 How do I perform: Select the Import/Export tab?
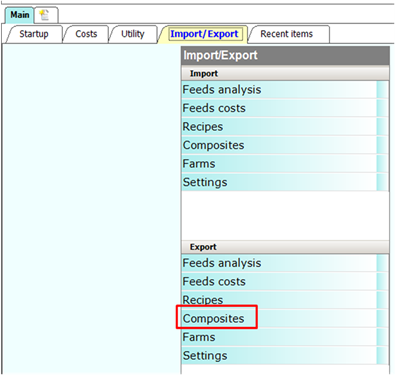click(x=204, y=34)
